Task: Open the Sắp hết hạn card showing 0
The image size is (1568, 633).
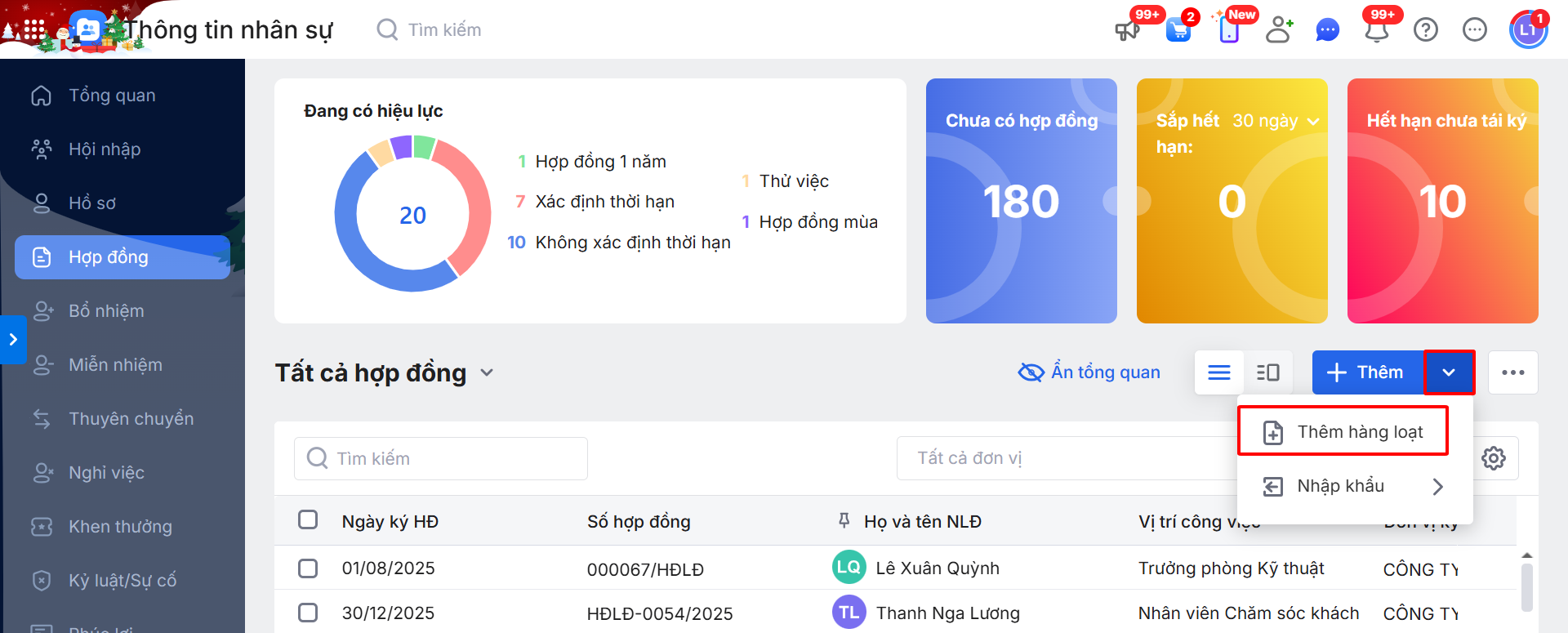Action: [x=1232, y=201]
